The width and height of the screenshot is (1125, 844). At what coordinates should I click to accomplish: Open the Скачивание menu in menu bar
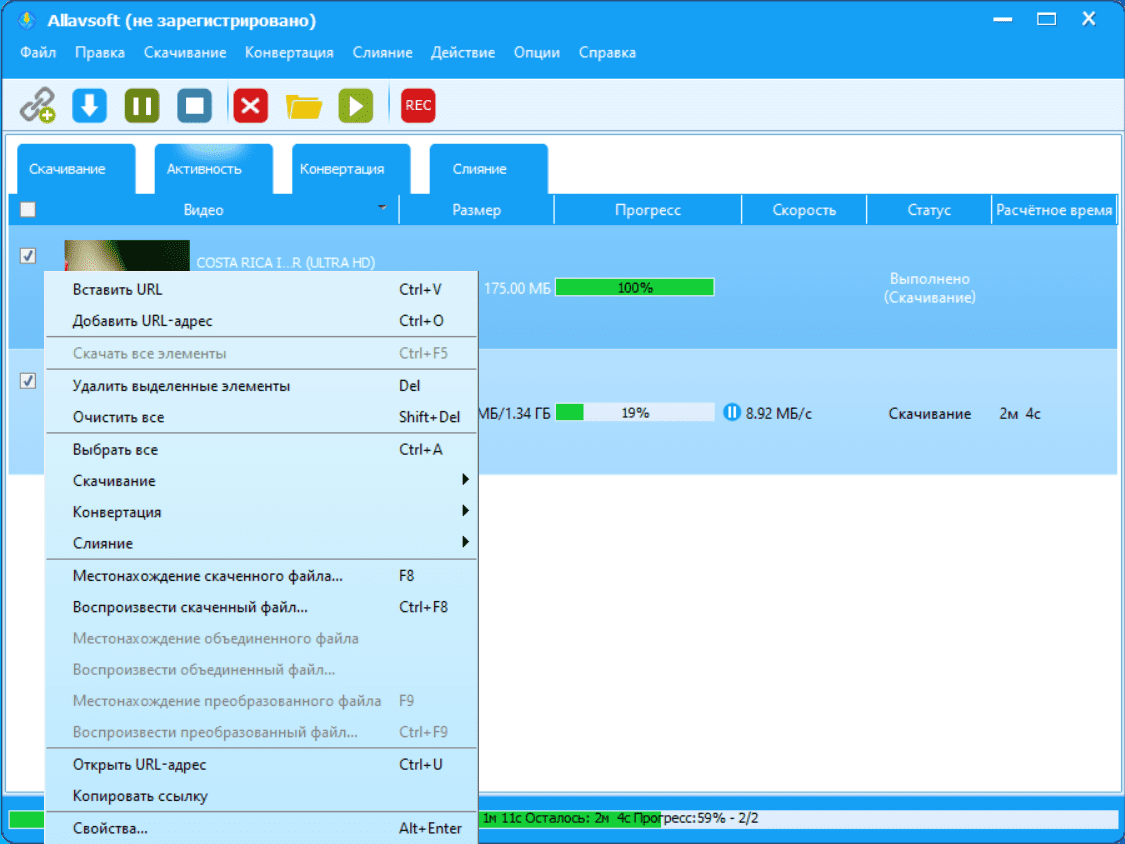point(185,52)
